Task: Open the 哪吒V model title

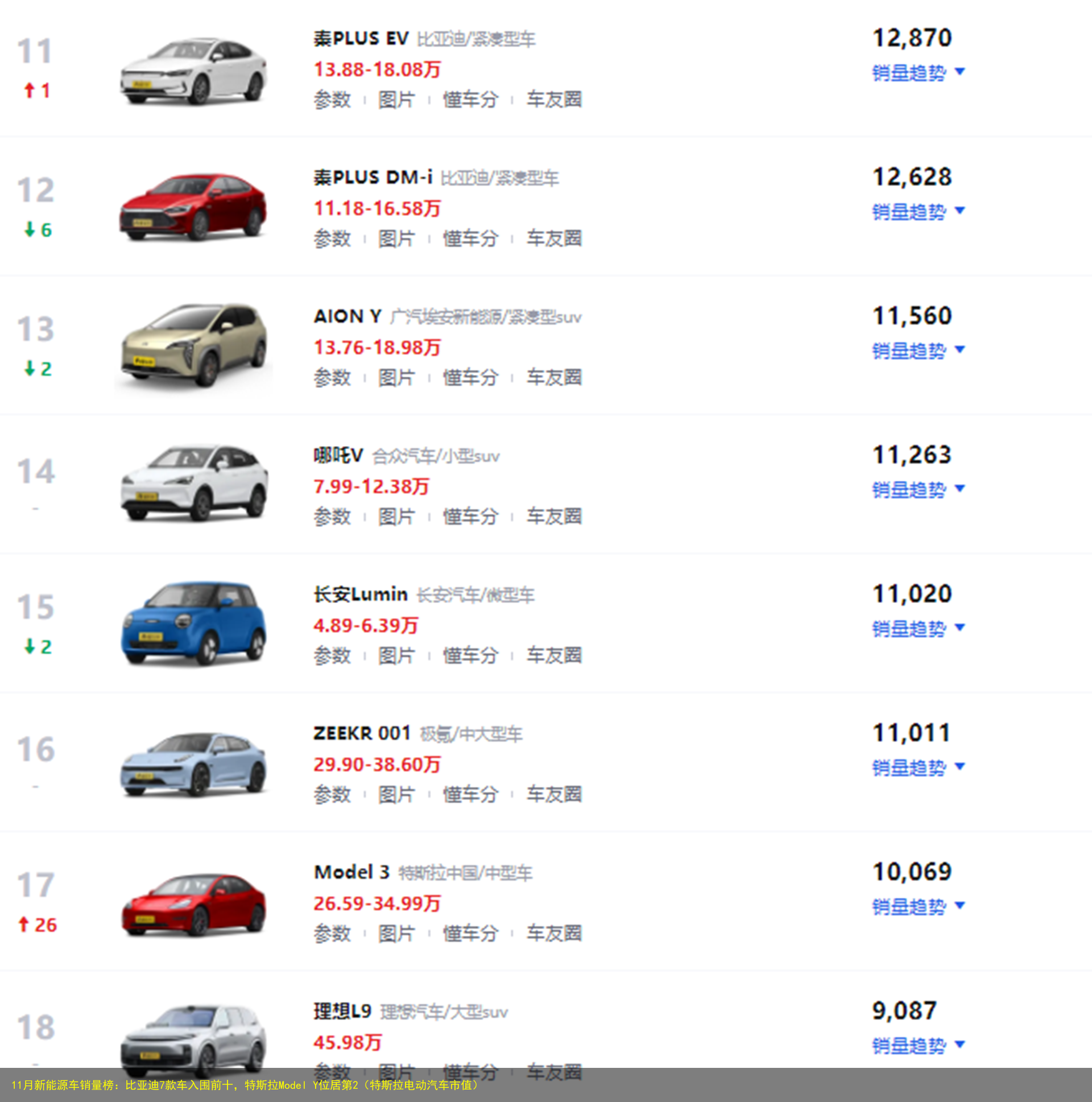Action: [x=338, y=455]
